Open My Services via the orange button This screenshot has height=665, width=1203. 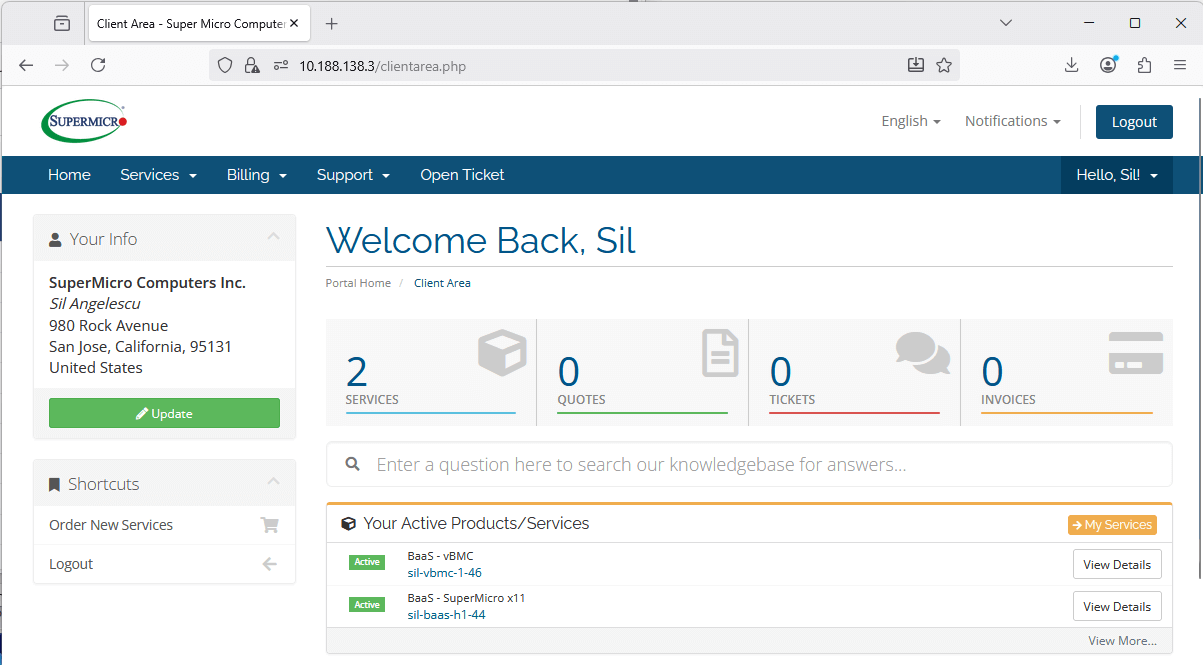tap(1111, 524)
